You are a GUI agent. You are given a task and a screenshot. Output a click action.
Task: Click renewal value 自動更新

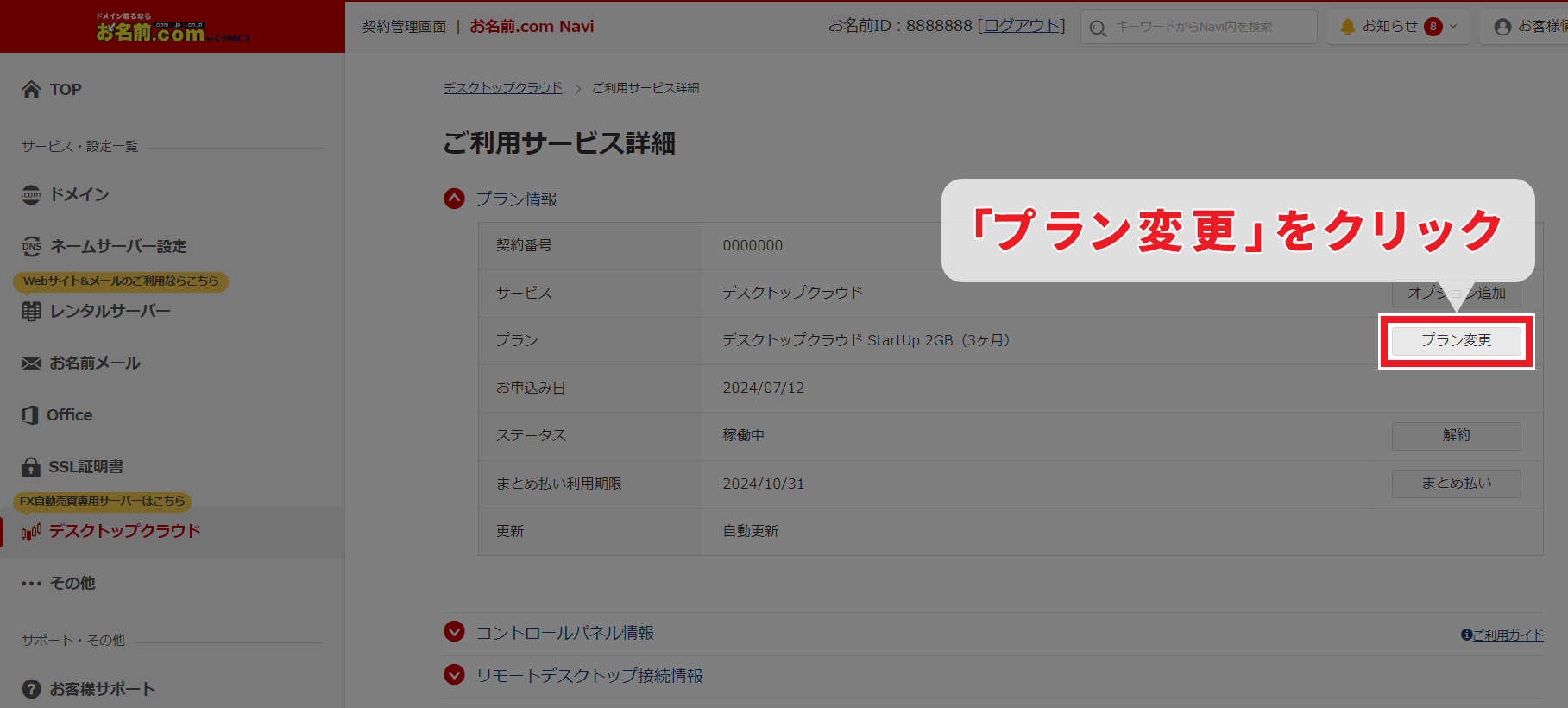point(751,531)
